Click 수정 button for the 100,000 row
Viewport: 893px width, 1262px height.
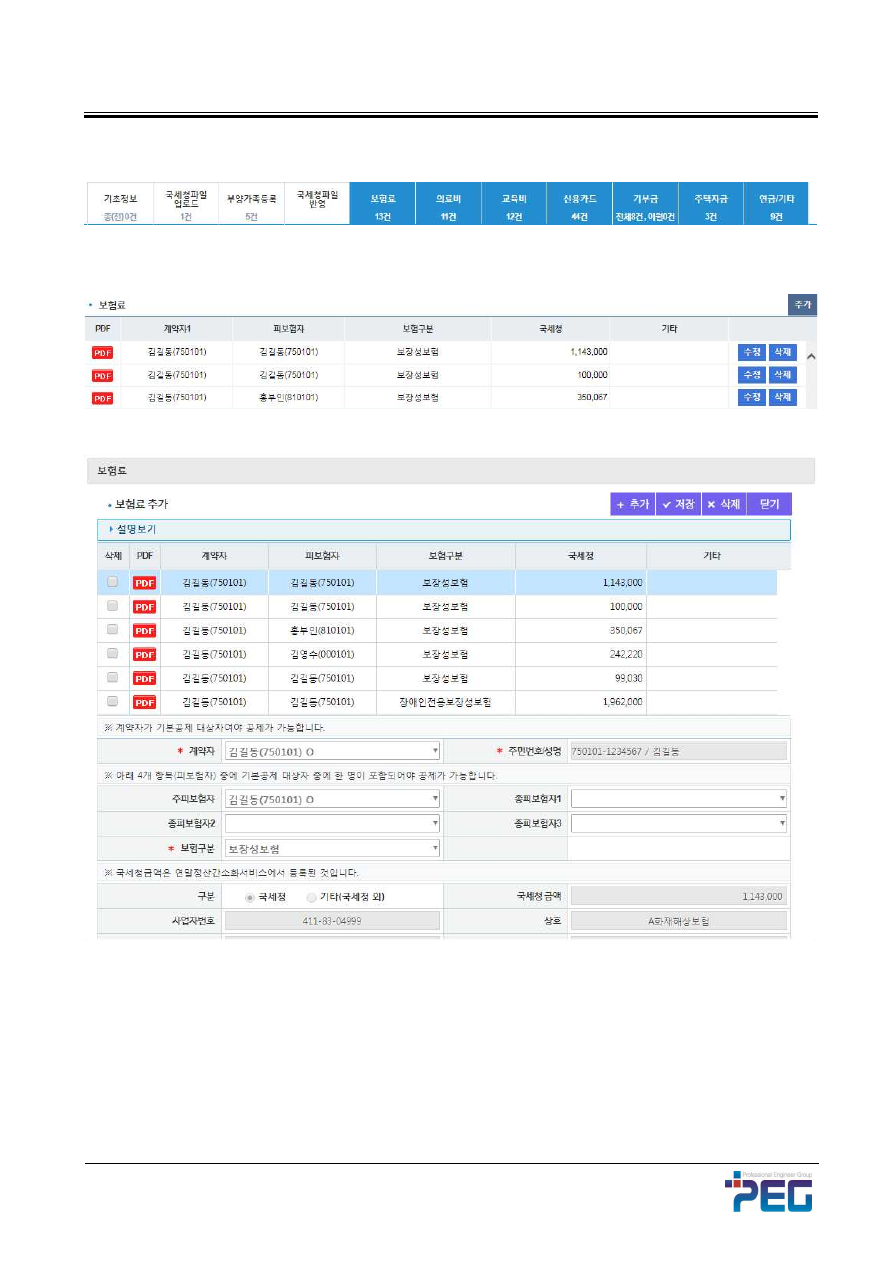coord(750,375)
